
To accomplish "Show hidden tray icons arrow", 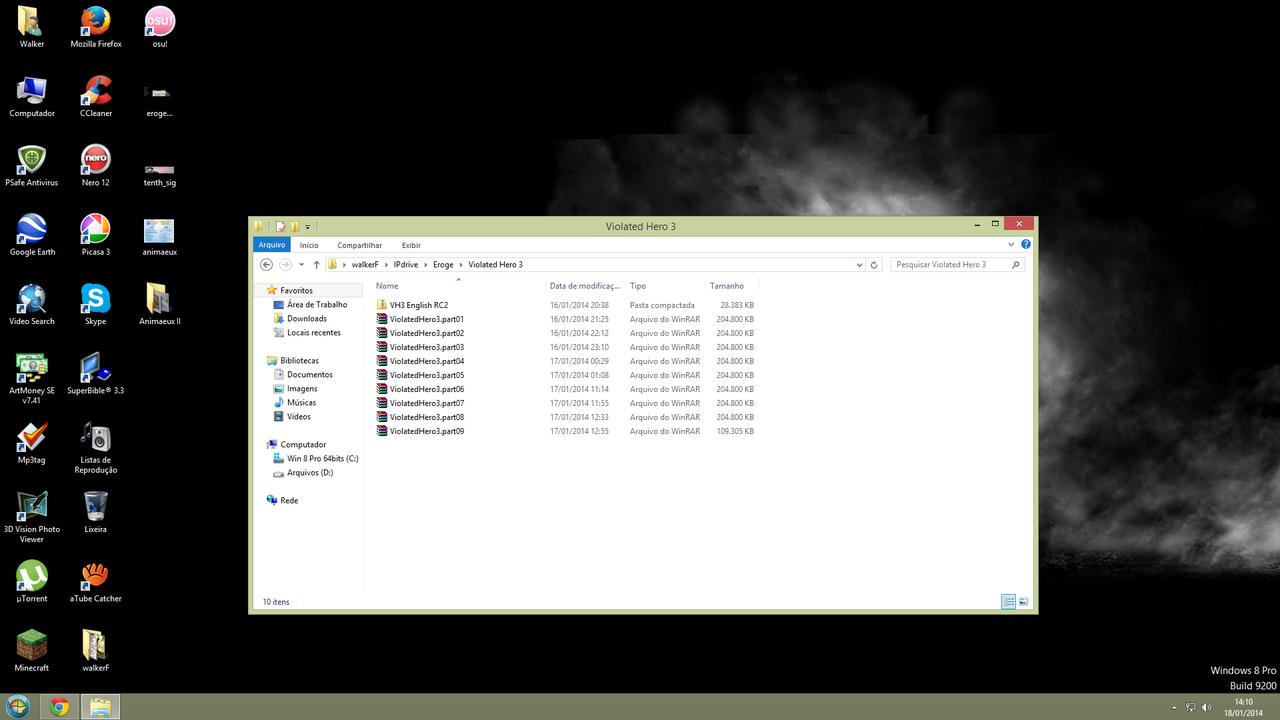I will (x=1172, y=707).
